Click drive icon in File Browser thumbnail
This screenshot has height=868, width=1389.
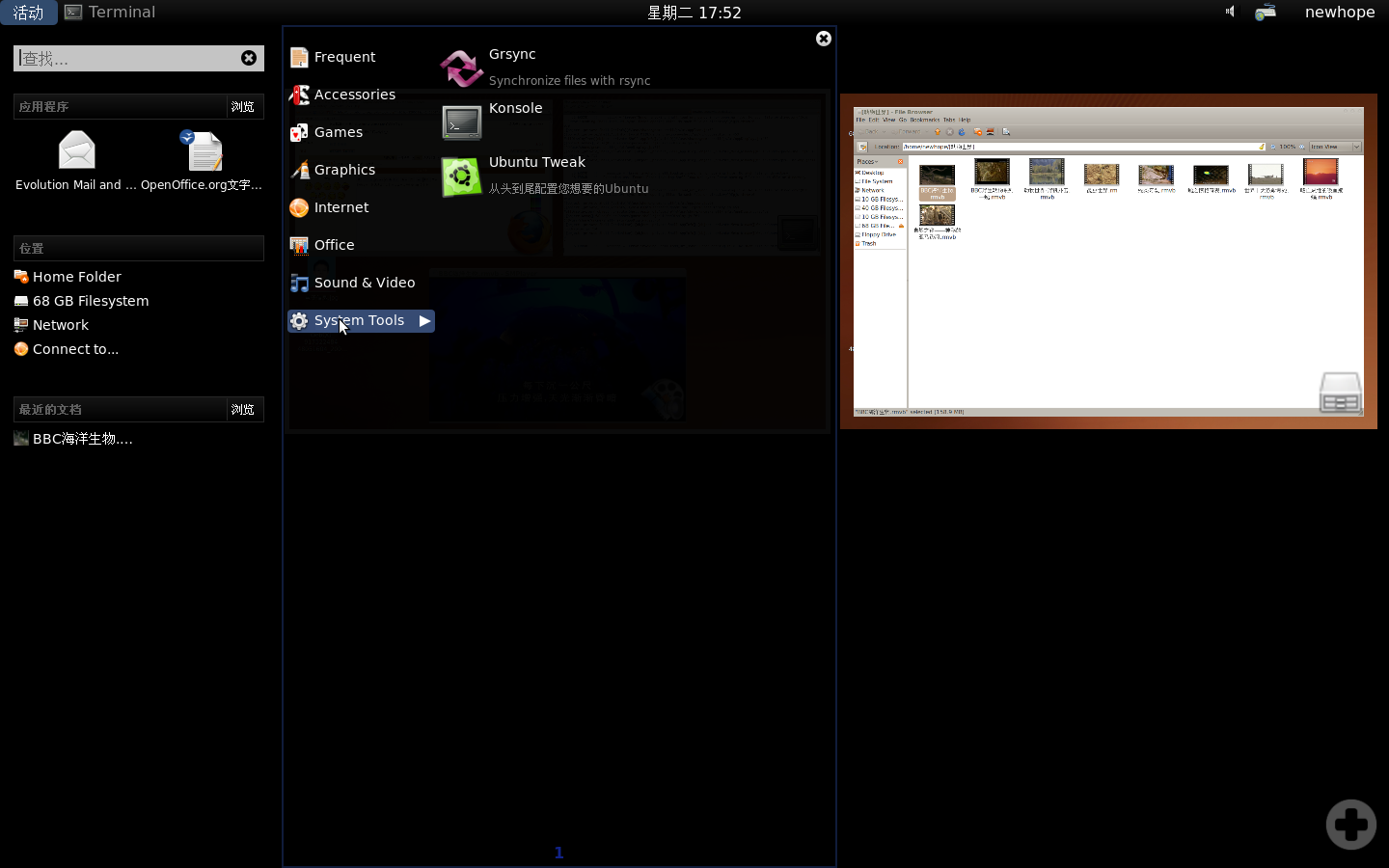1340,393
